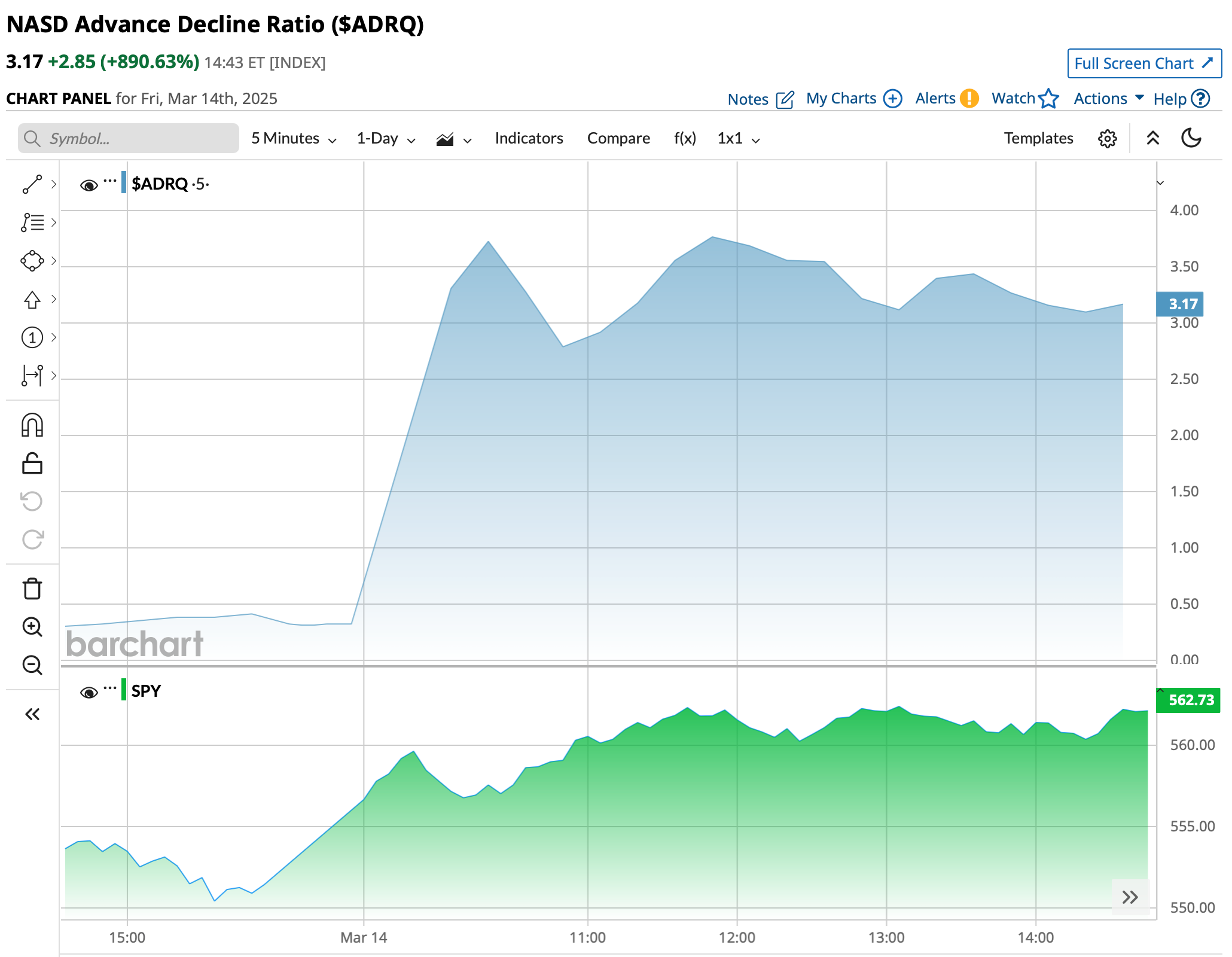
Task: Open the Compare menu
Action: pyautogui.click(x=618, y=139)
